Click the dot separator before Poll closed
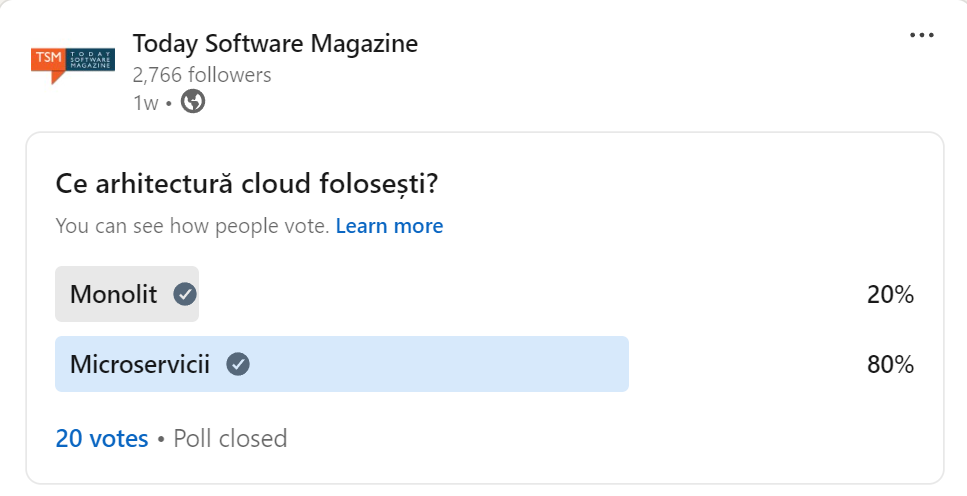 coord(160,439)
